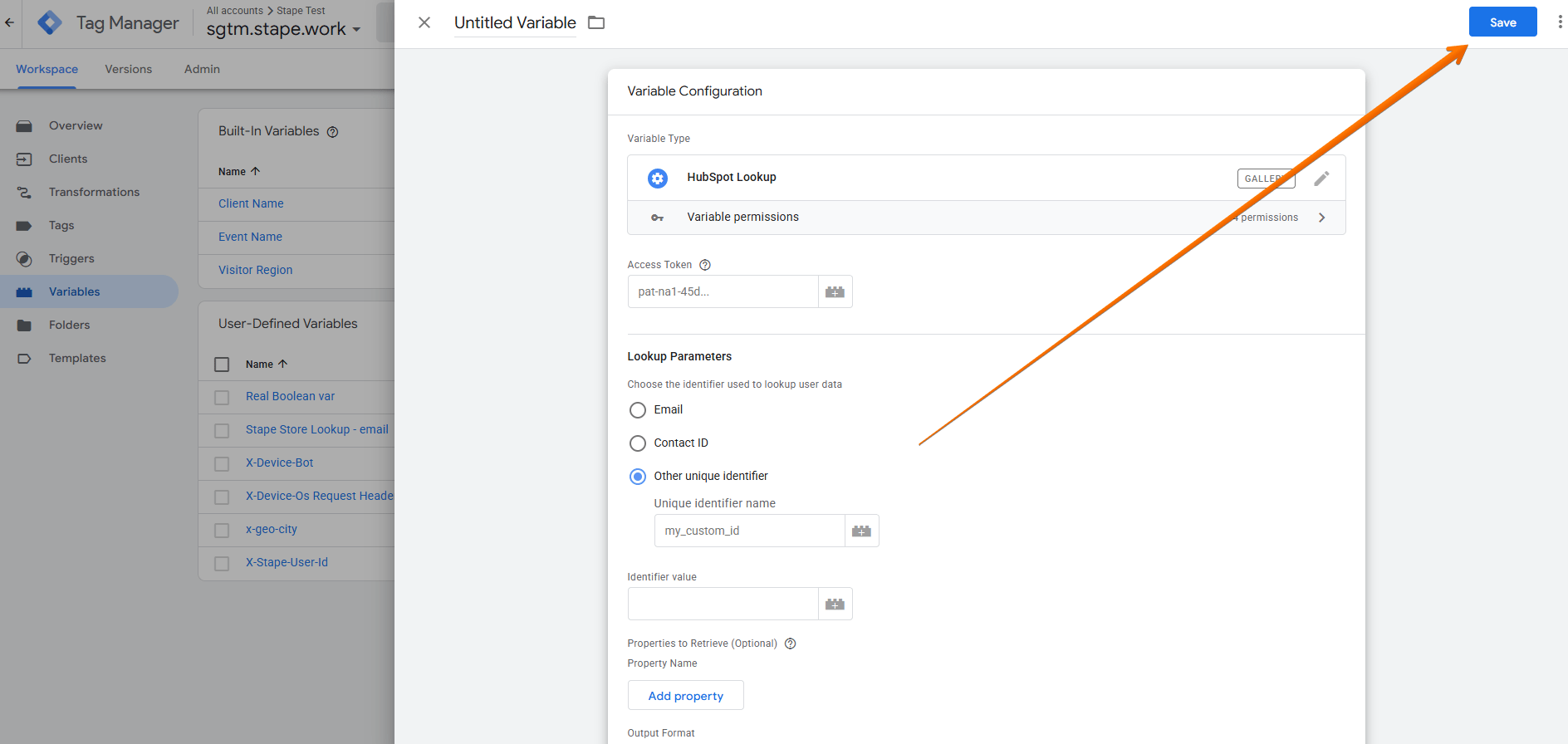Select the Contact ID radio button

pos(638,443)
